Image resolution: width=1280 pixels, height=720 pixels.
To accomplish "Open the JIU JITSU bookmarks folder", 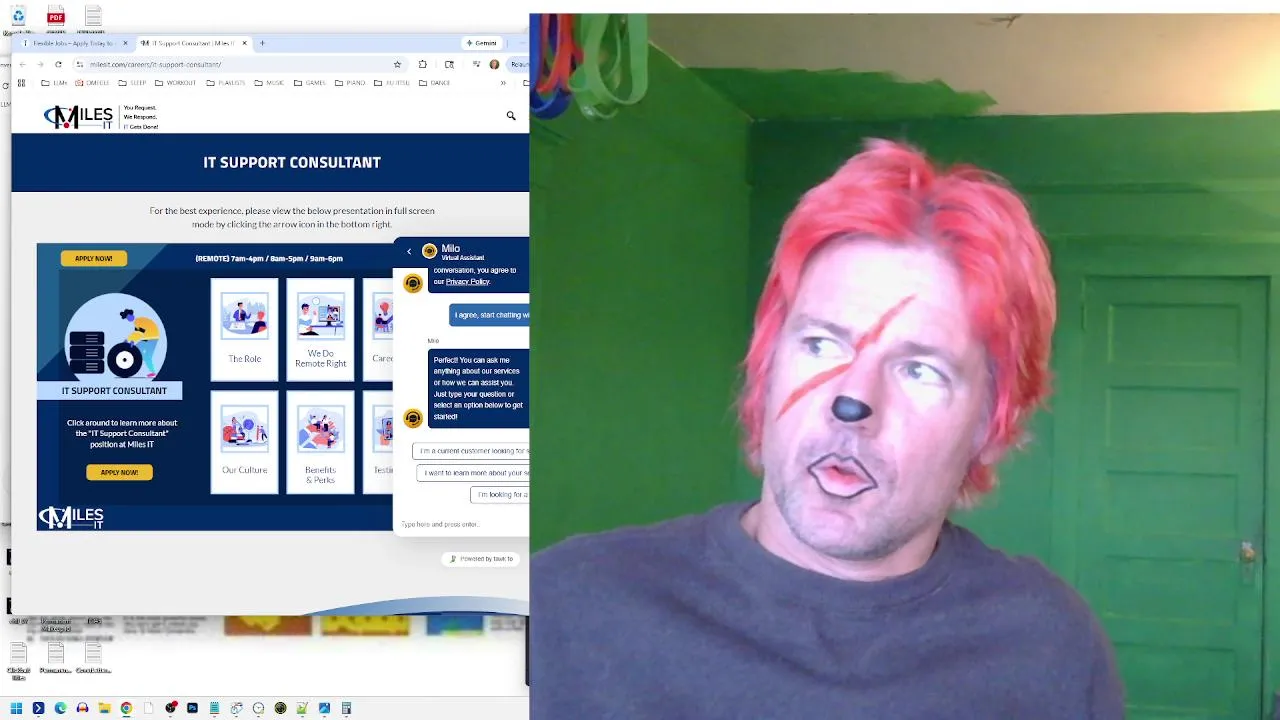I will (x=392, y=83).
